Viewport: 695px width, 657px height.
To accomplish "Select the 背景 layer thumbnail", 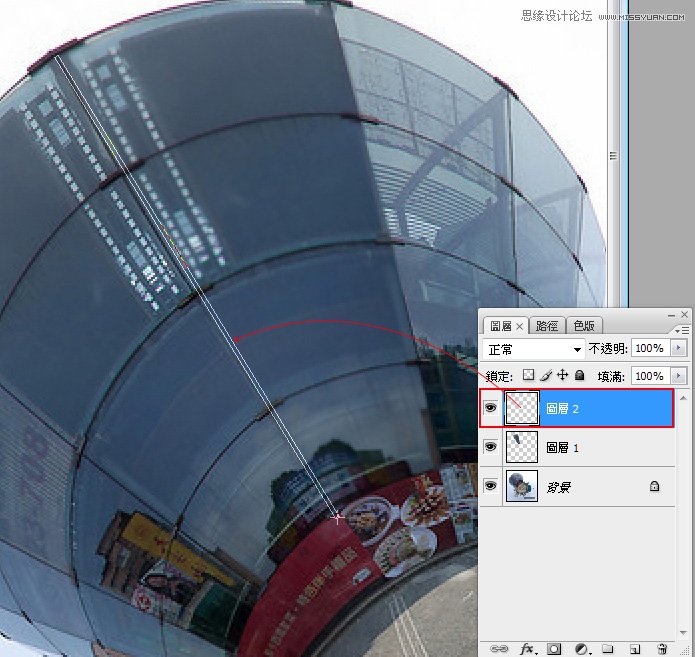I will [522, 486].
